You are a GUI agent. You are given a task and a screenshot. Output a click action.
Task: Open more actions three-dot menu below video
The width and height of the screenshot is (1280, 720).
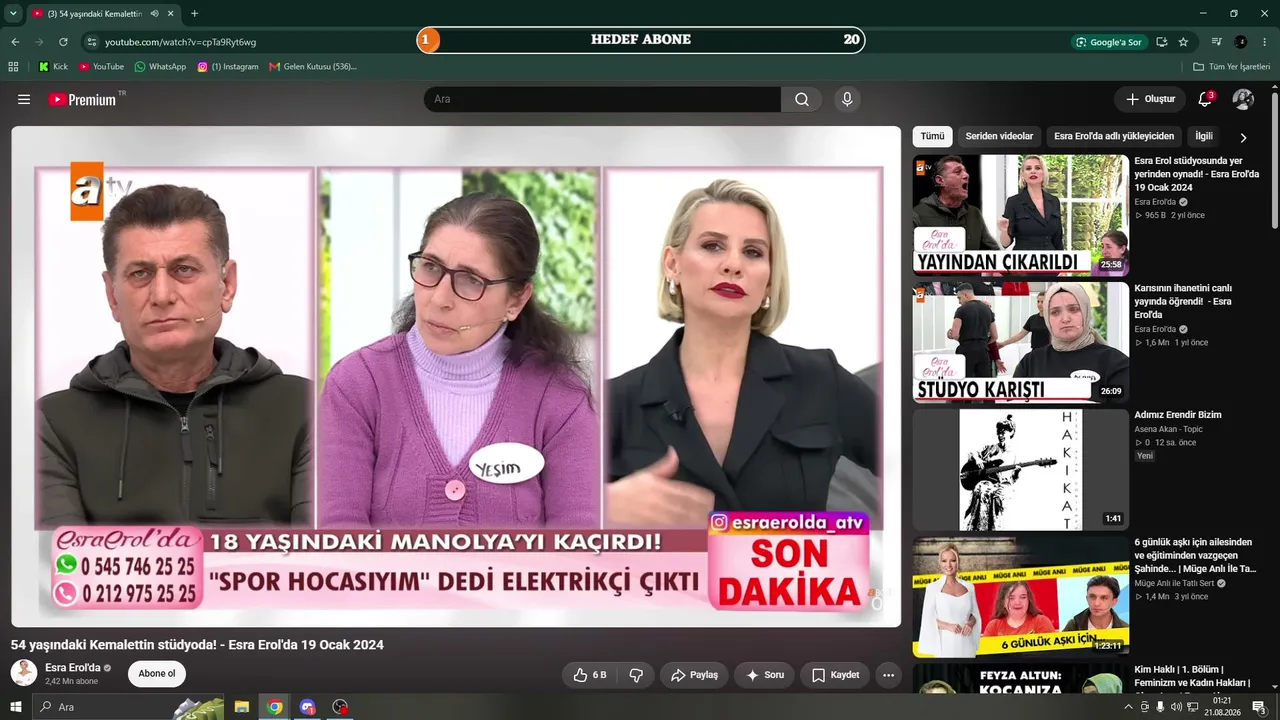click(x=888, y=675)
